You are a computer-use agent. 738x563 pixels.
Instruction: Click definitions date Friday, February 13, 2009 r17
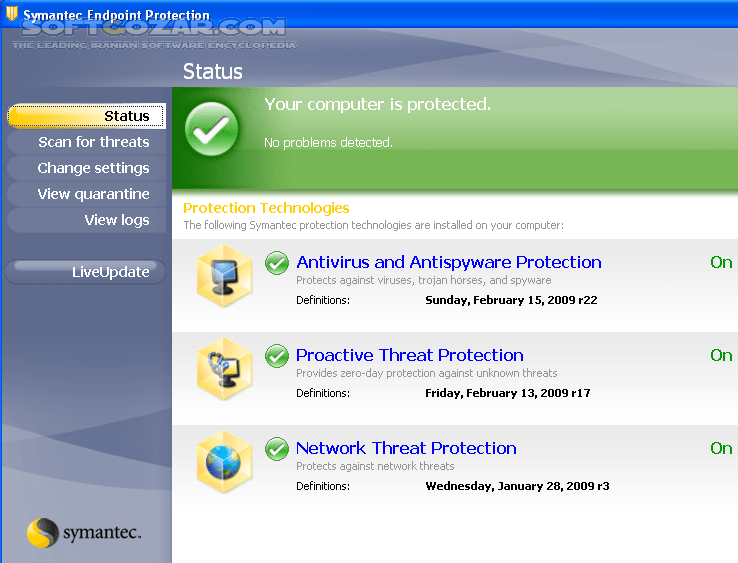(507, 393)
